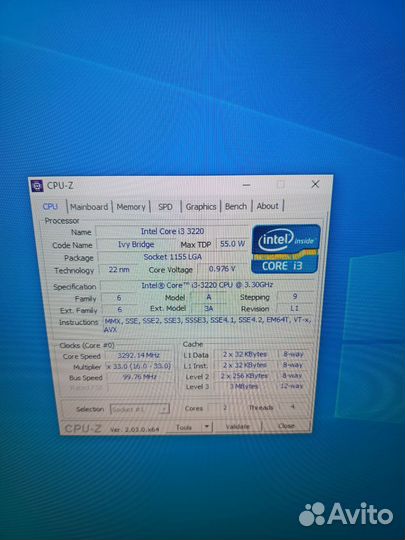Click the CPU-Z window title text

coord(60,186)
